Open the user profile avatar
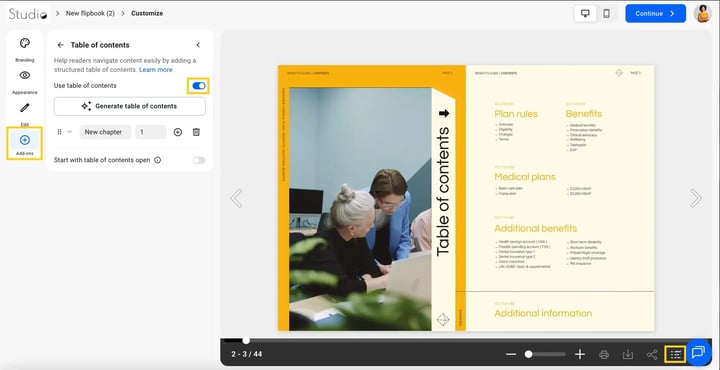 (703, 13)
